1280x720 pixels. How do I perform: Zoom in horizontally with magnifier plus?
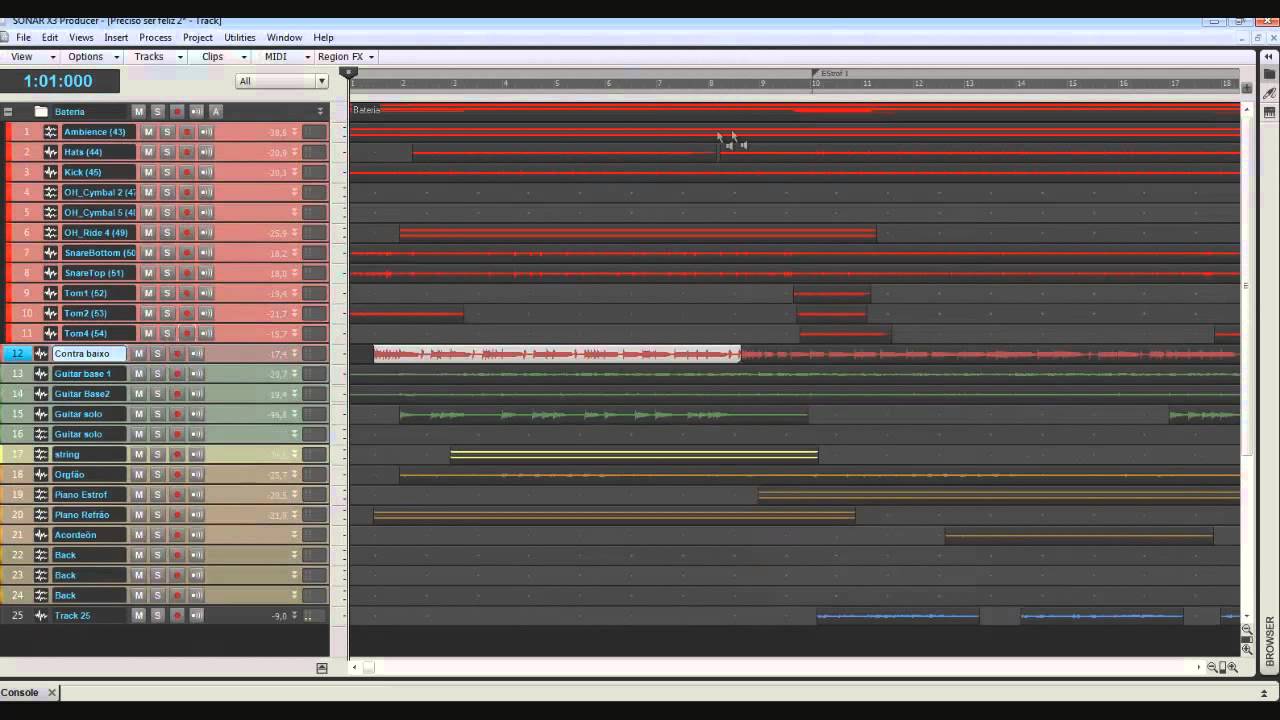1232,667
